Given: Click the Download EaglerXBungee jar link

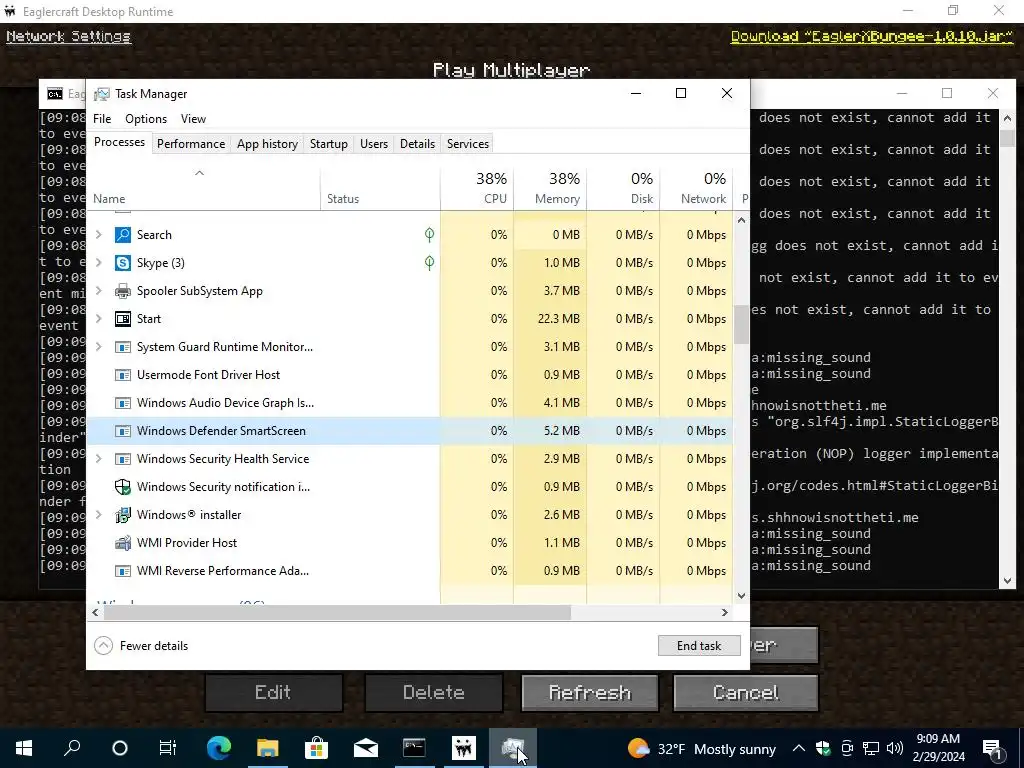Looking at the screenshot, I should pos(872,37).
